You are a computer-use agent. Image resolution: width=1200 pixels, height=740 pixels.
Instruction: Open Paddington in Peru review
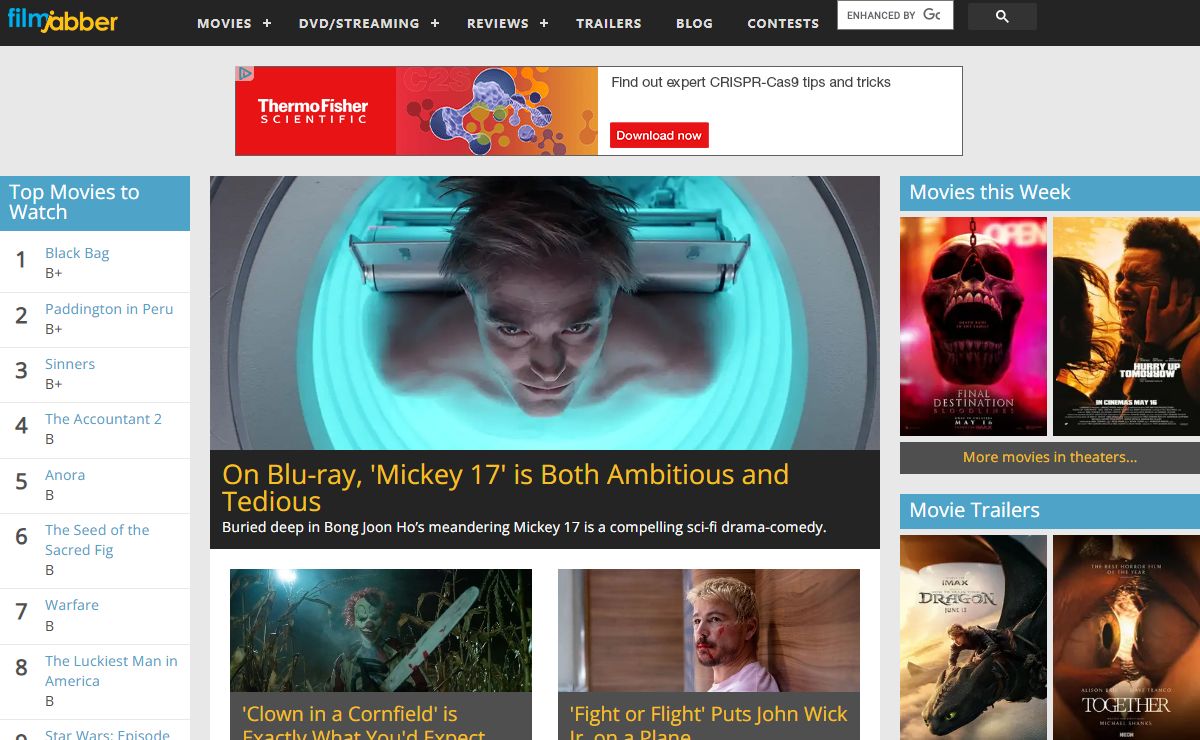109,309
